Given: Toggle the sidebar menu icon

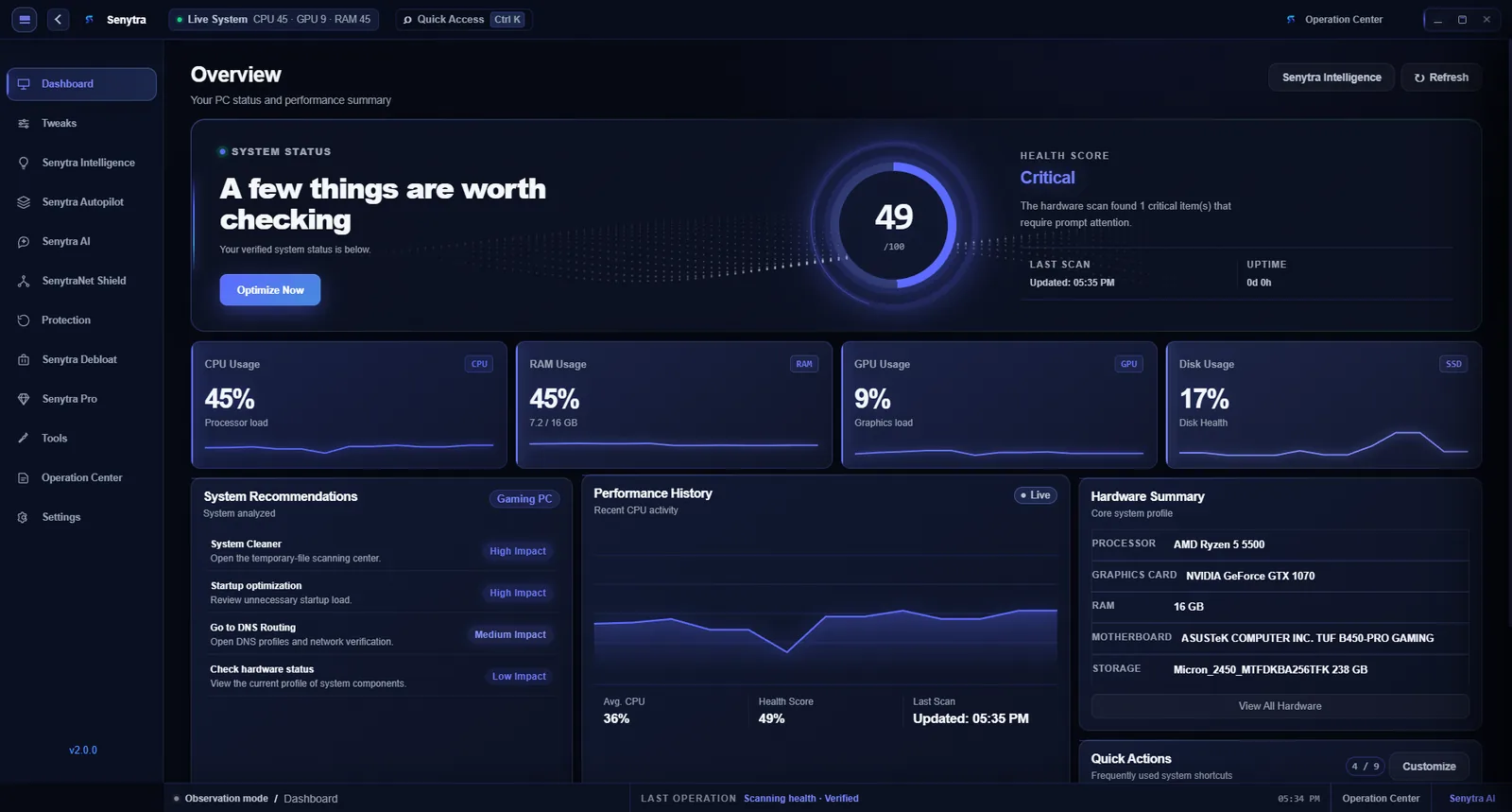Looking at the screenshot, I should [x=25, y=19].
